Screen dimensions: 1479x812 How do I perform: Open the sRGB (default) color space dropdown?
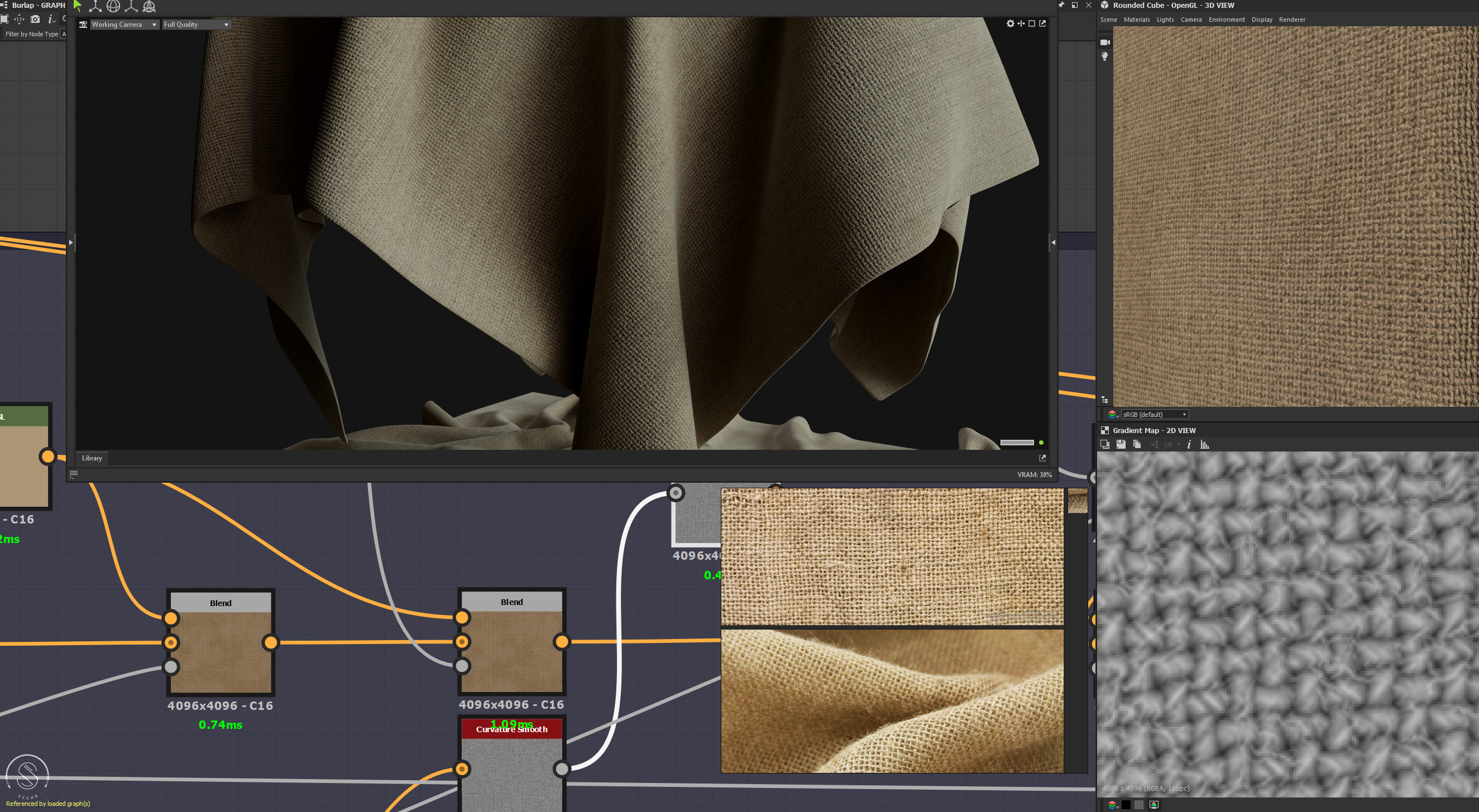pos(1155,414)
